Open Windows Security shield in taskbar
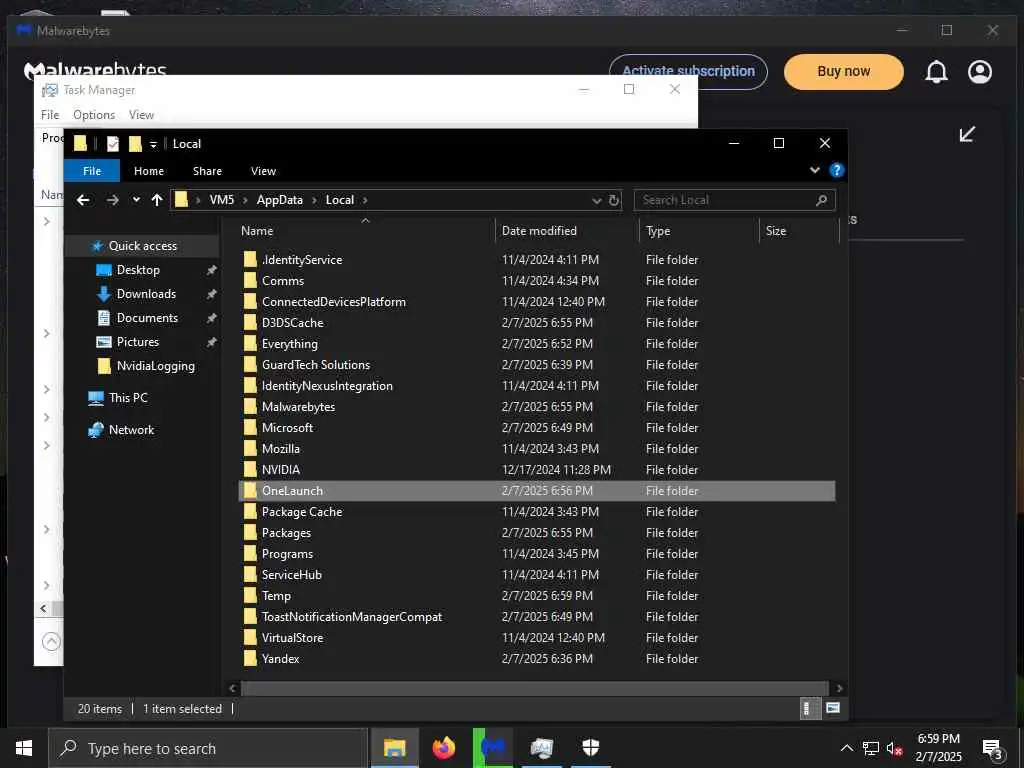The image size is (1024, 768). coord(590,748)
